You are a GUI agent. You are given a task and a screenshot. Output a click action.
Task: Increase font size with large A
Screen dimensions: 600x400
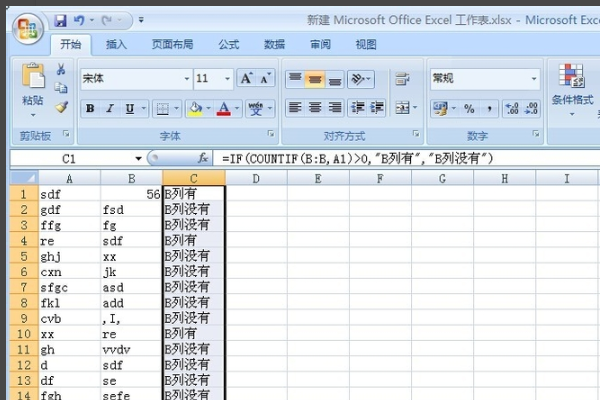pos(246,78)
